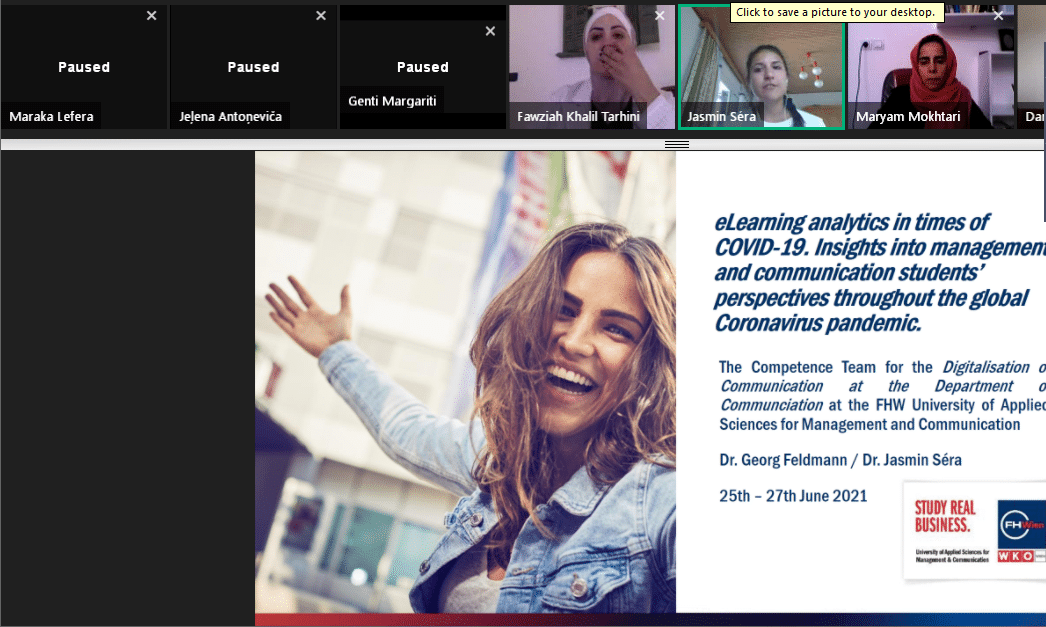Close Maraka Lefera's paused video tile

click(x=151, y=15)
